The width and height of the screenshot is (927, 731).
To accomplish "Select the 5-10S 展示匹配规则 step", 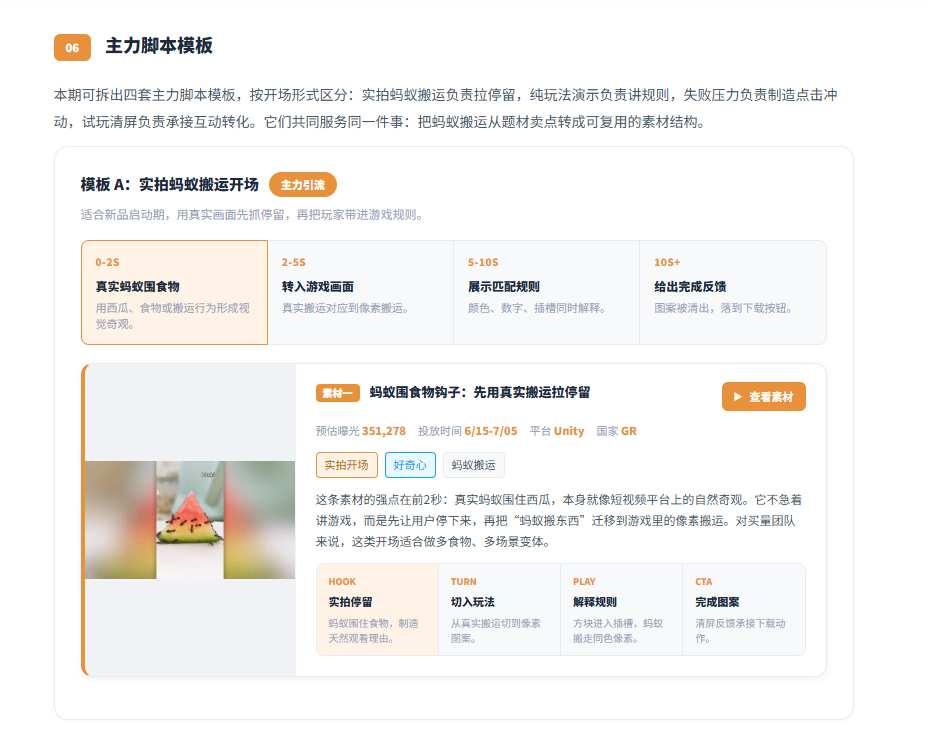I will [x=546, y=292].
